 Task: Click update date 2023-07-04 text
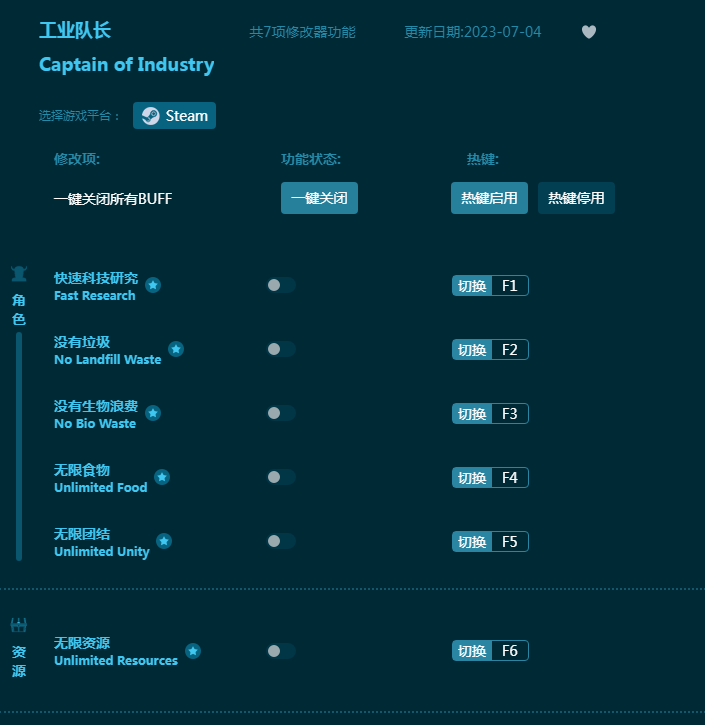coord(472,32)
